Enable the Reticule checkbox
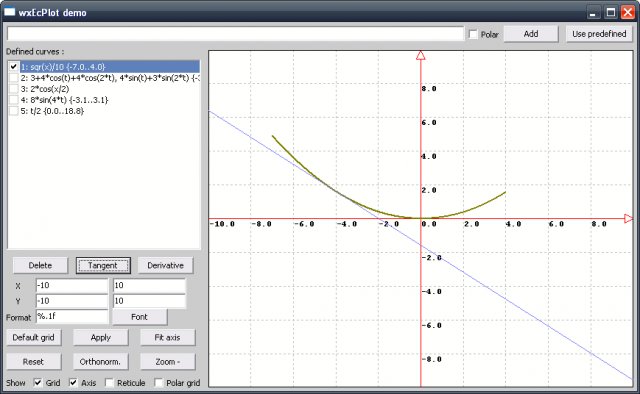640x394 pixels. [x=109, y=383]
